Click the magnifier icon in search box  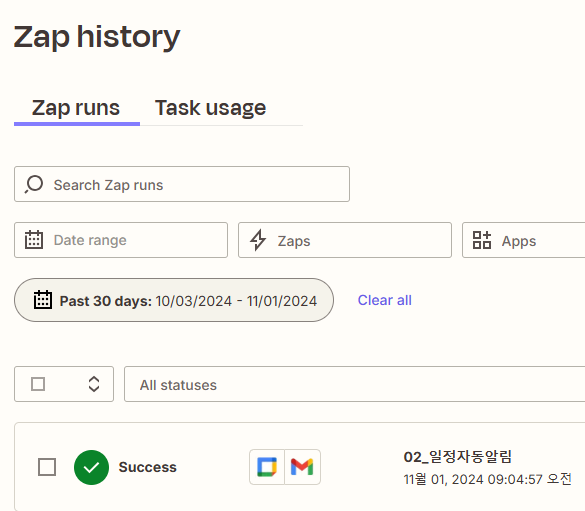click(34, 185)
